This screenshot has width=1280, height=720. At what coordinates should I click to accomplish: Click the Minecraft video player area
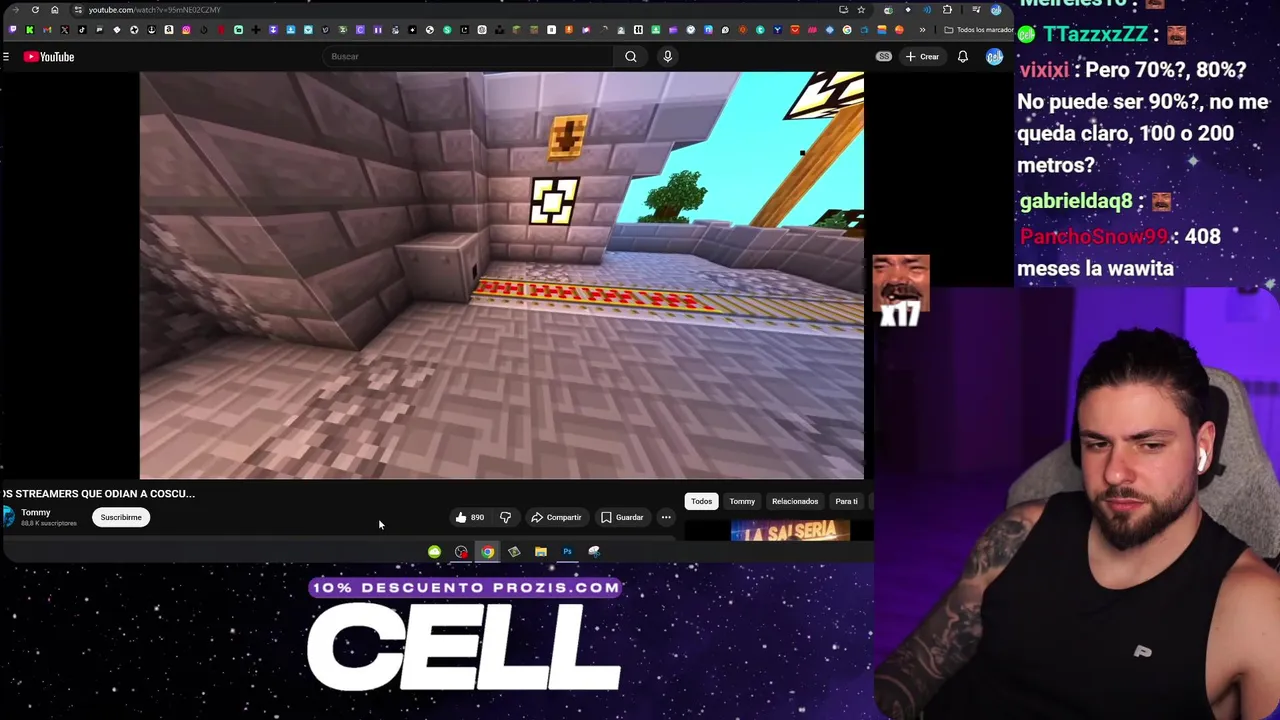point(502,275)
